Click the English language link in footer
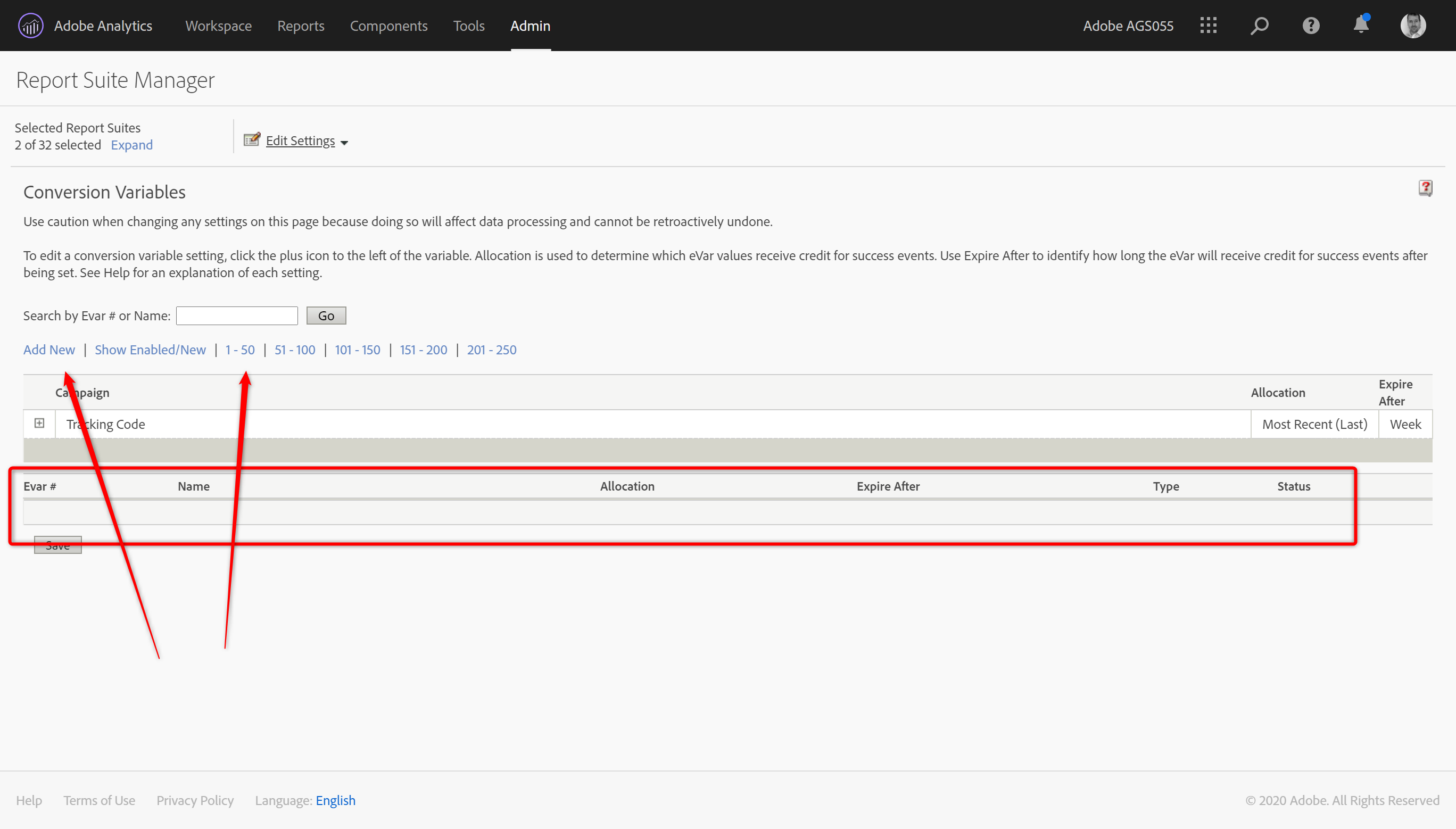 click(335, 800)
